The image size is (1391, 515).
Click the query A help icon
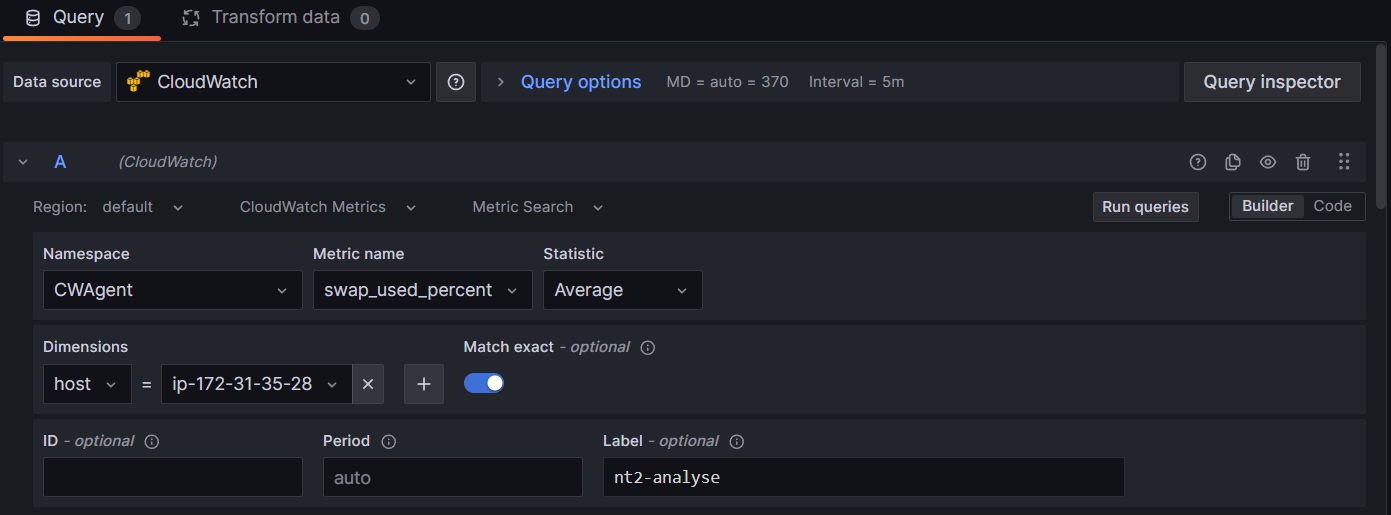tap(1198, 162)
